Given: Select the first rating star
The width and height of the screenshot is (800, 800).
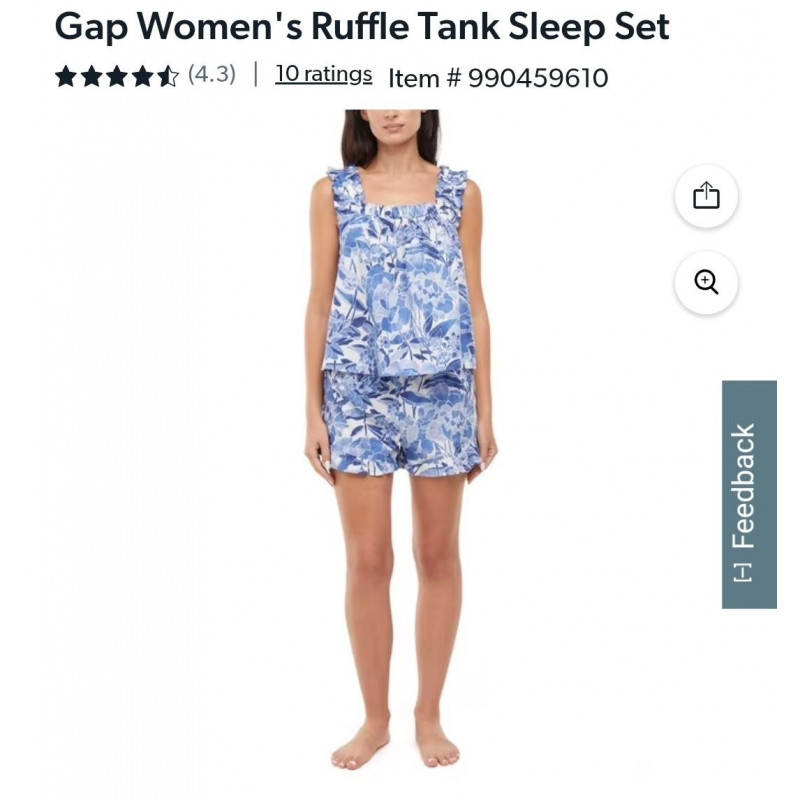Looking at the screenshot, I should pyautogui.click(x=66, y=77).
